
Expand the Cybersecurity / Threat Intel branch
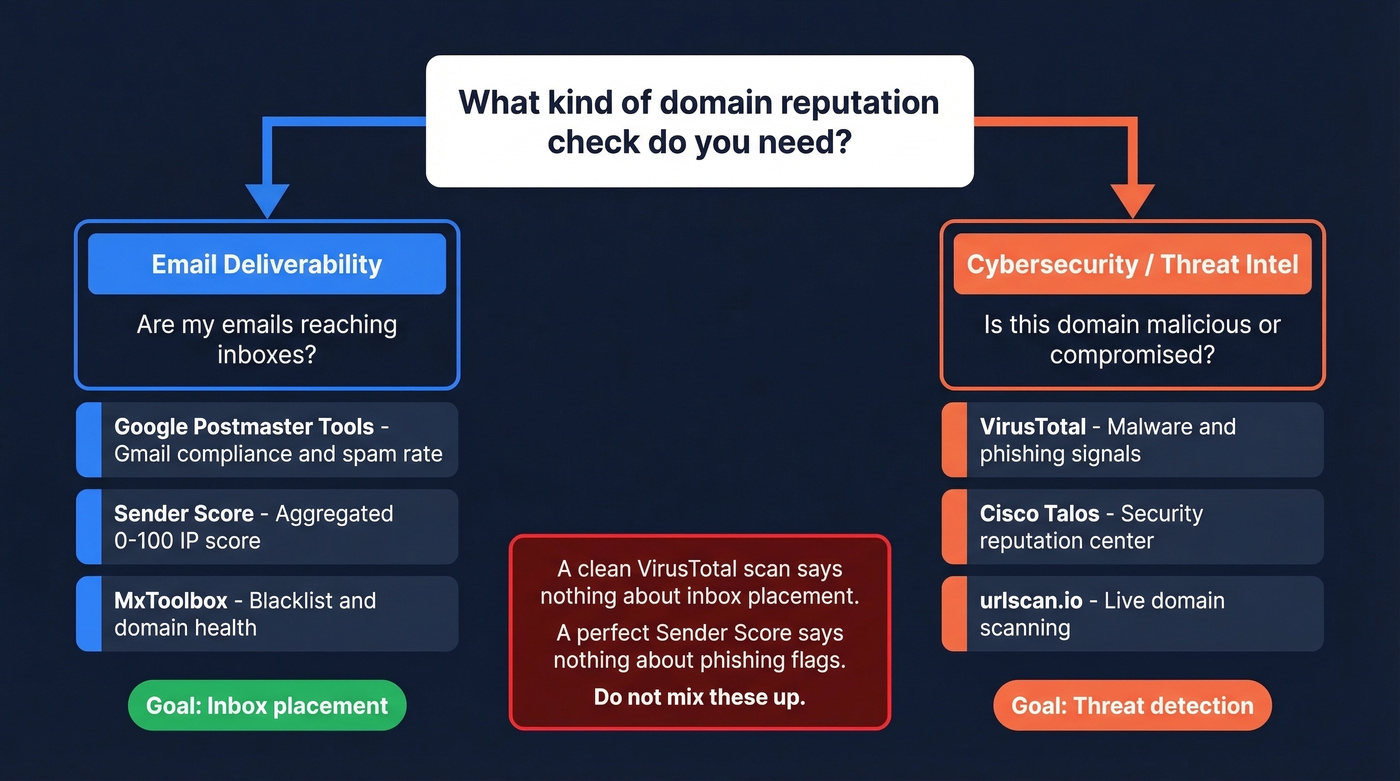click(x=1132, y=305)
